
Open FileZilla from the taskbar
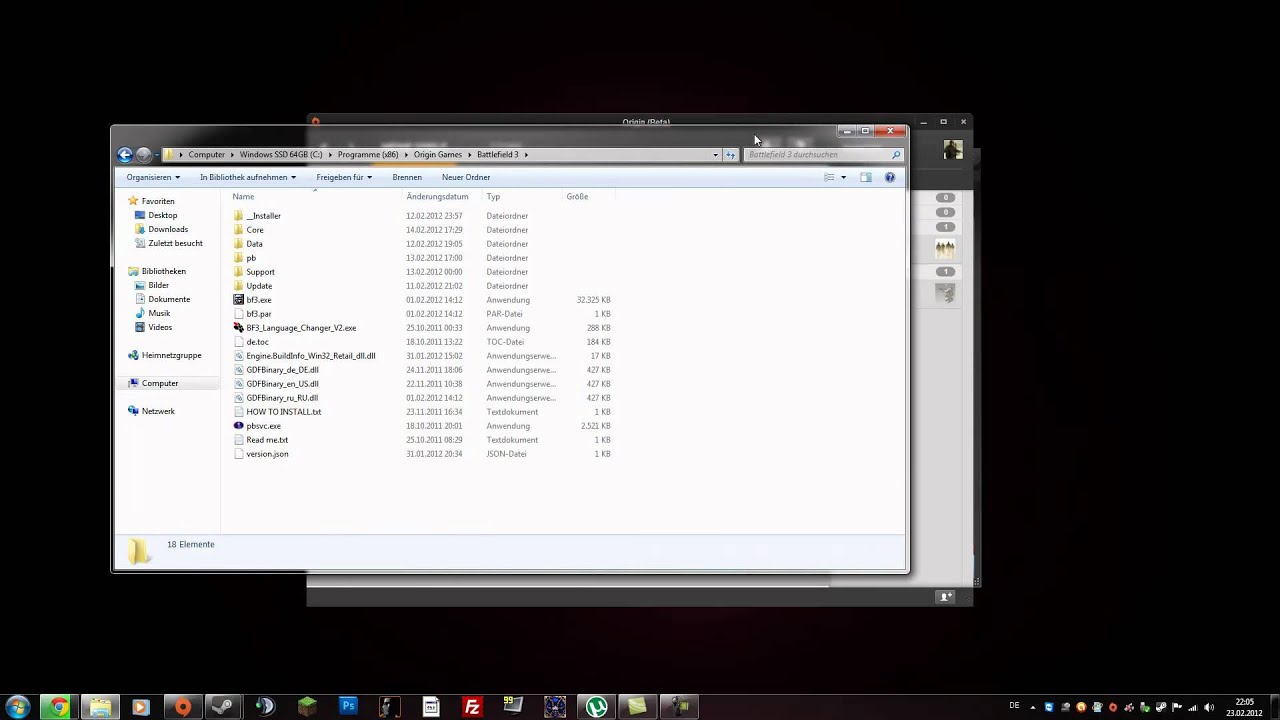(x=472, y=706)
